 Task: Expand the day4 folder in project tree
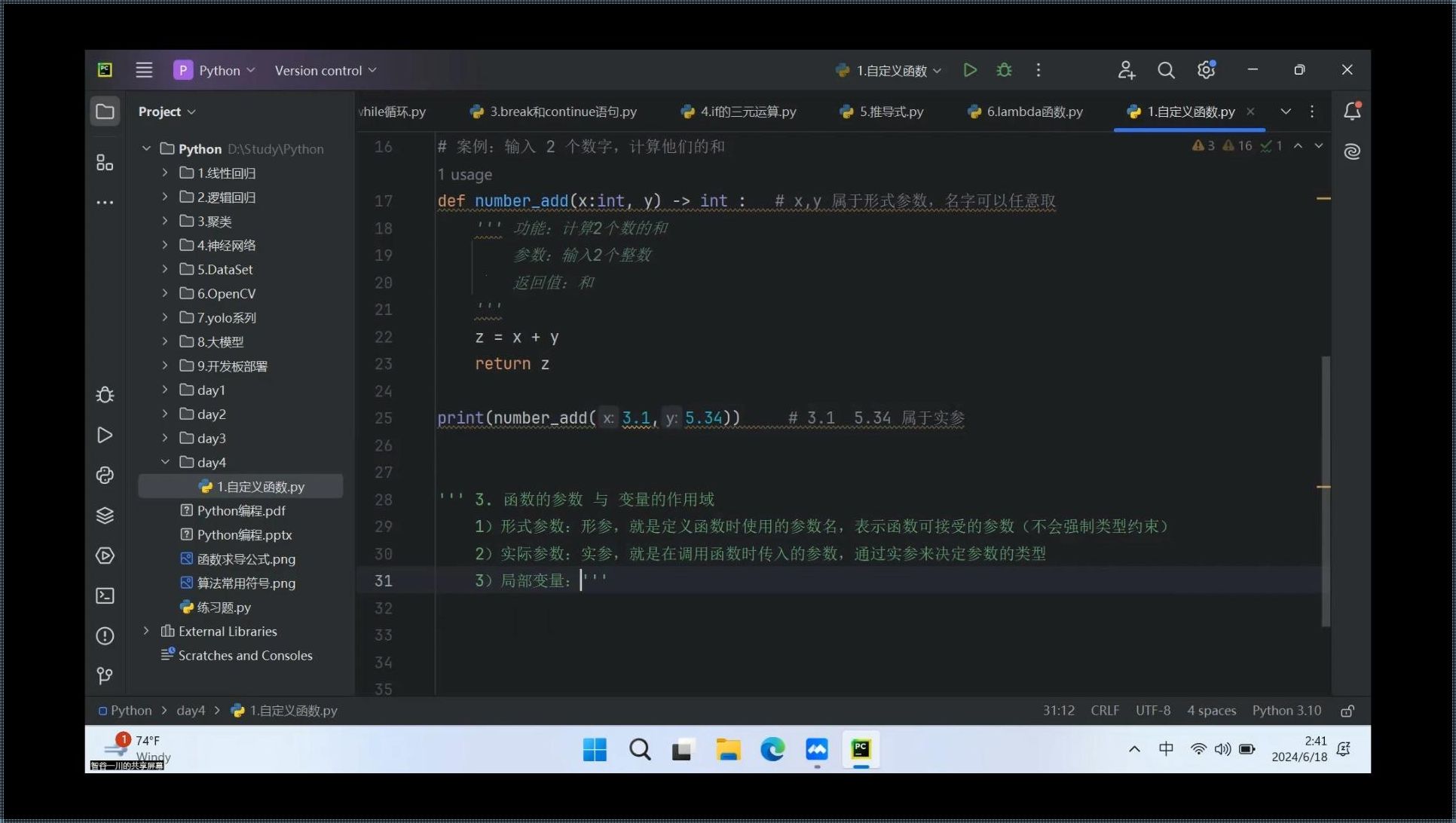(x=163, y=461)
